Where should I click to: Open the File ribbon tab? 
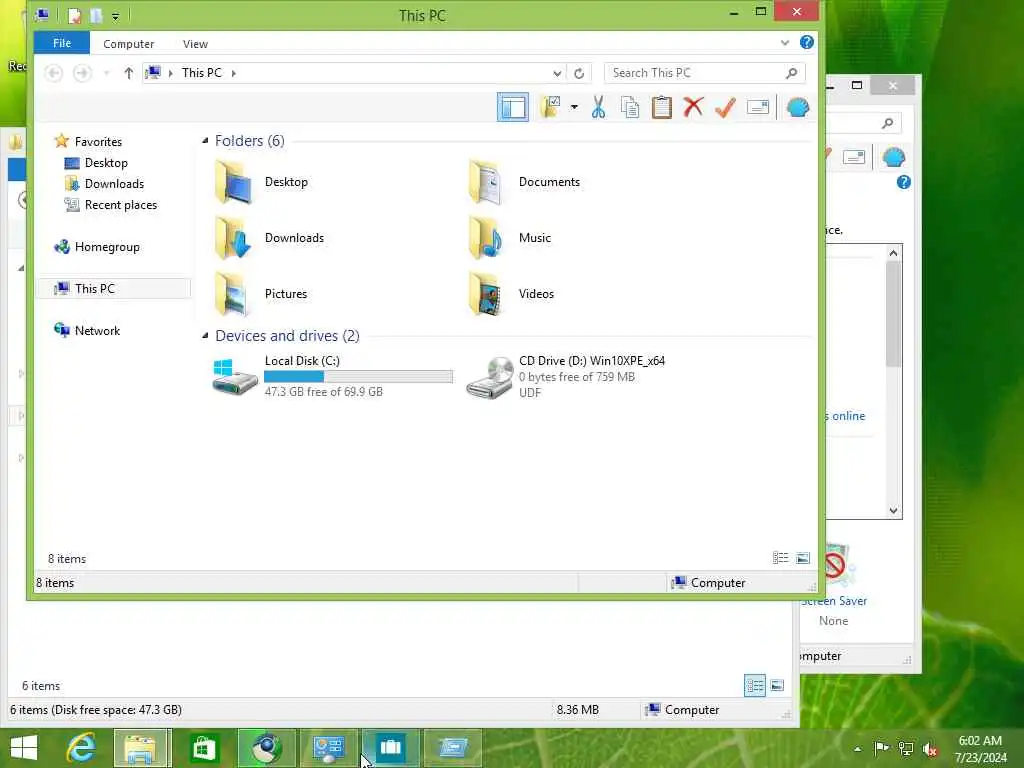tap(62, 43)
